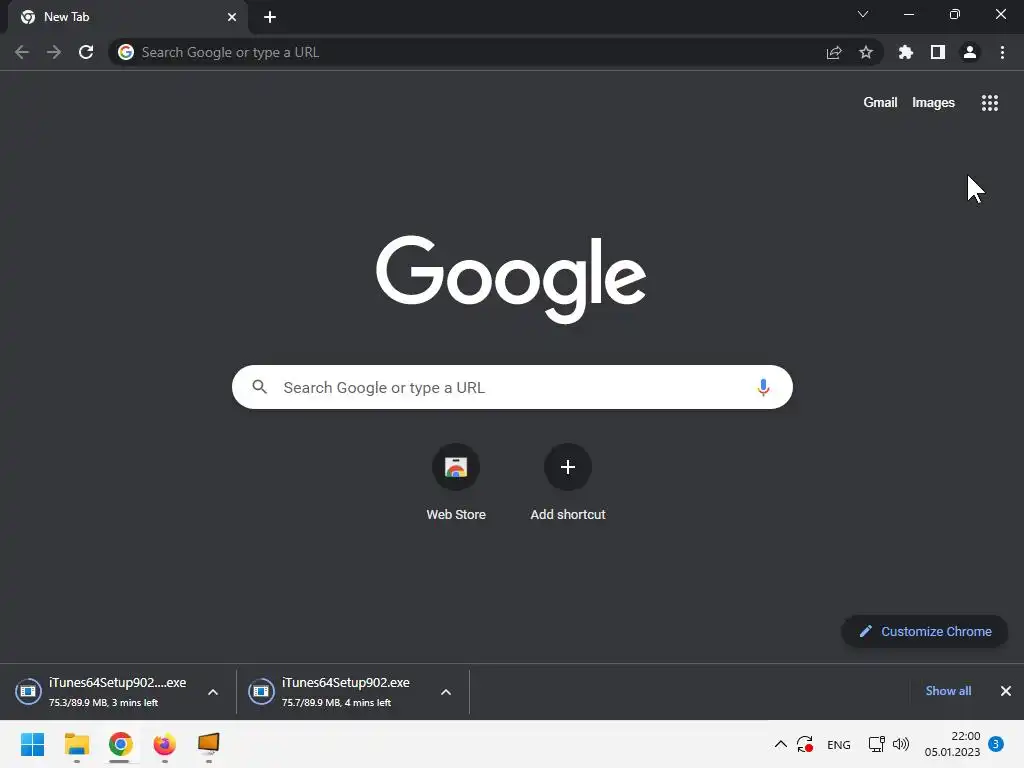
Task: Open the Extensions puzzle icon
Action: point(906,52)
